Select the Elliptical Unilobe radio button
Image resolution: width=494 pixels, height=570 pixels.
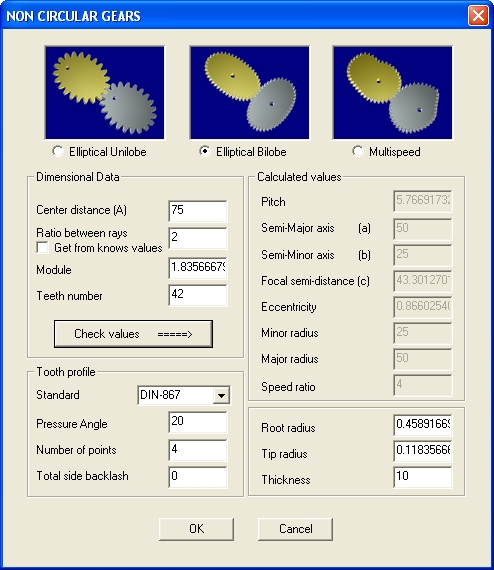57,151
